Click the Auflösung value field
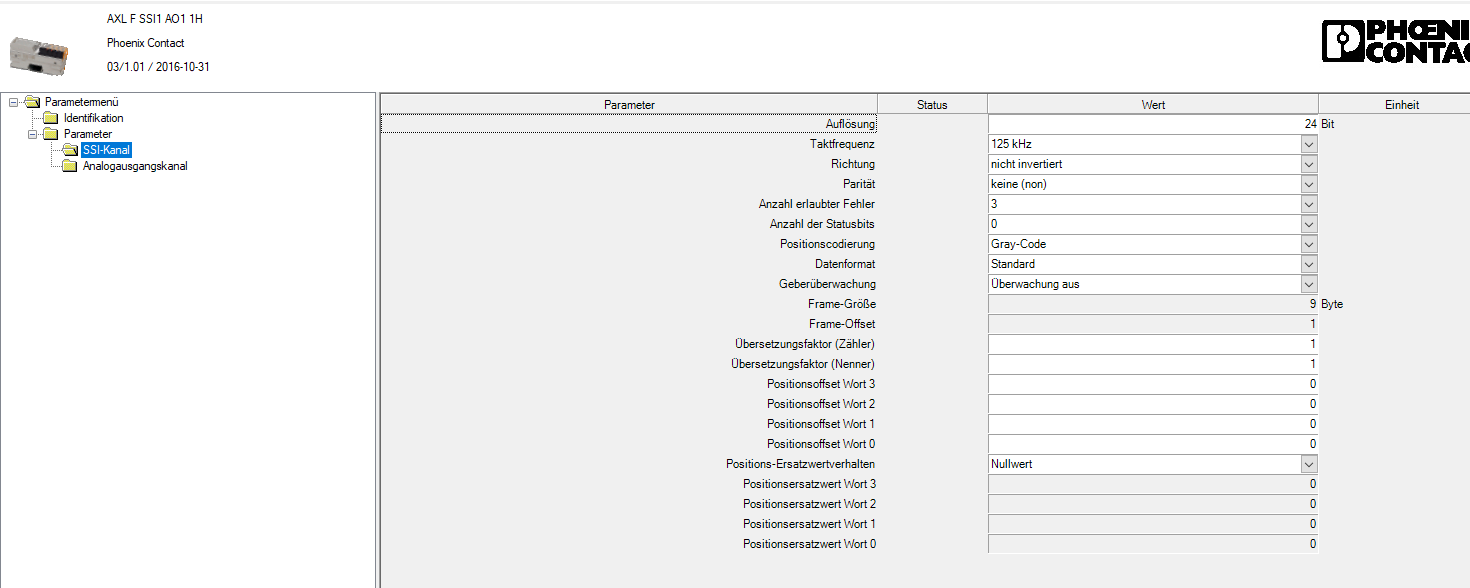The width and height of the screenshot is (1470, 588). 1150,124
